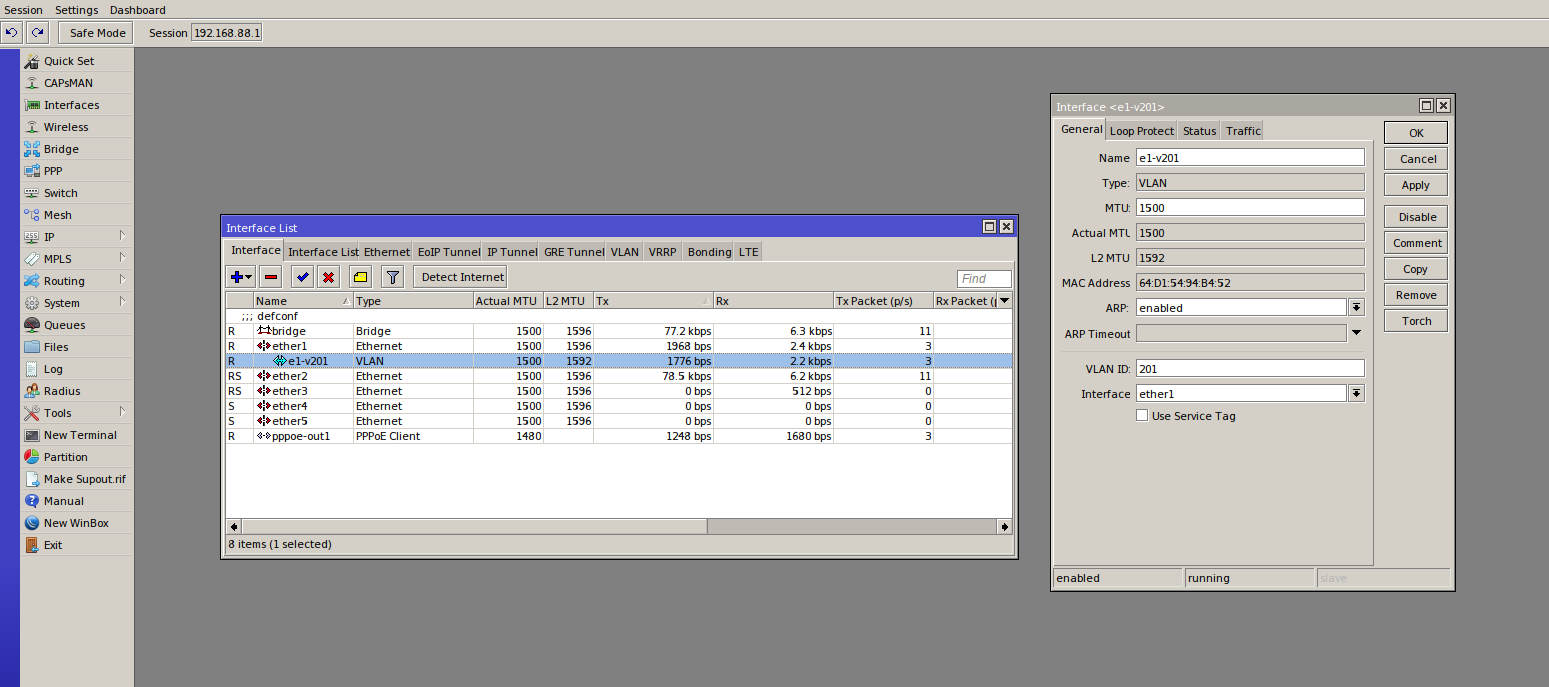Open the Session menu
This screenshot has height=687, width=1549.
tap(24, 10)
